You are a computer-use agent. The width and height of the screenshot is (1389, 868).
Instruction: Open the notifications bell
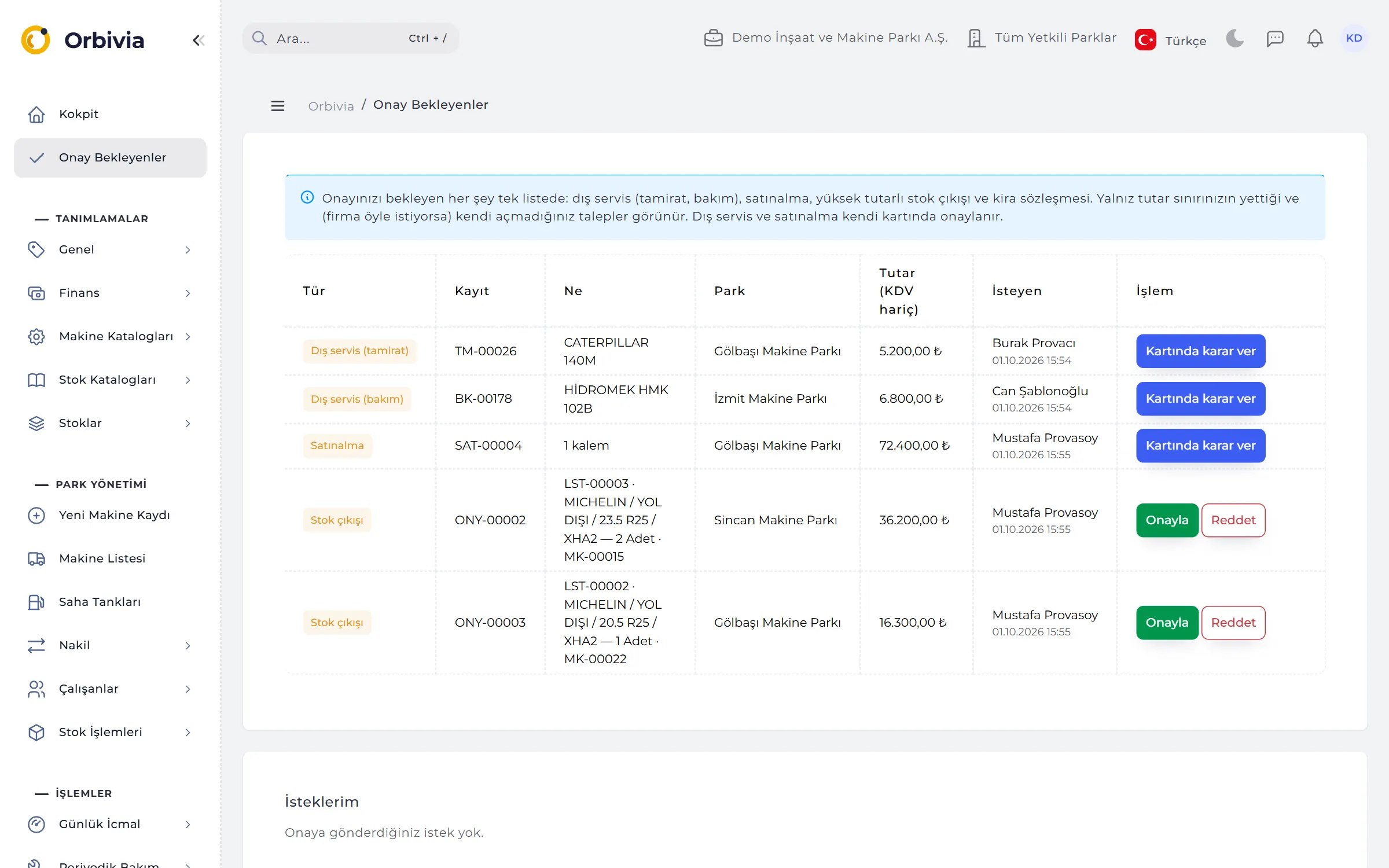(x=1315, y=39)
